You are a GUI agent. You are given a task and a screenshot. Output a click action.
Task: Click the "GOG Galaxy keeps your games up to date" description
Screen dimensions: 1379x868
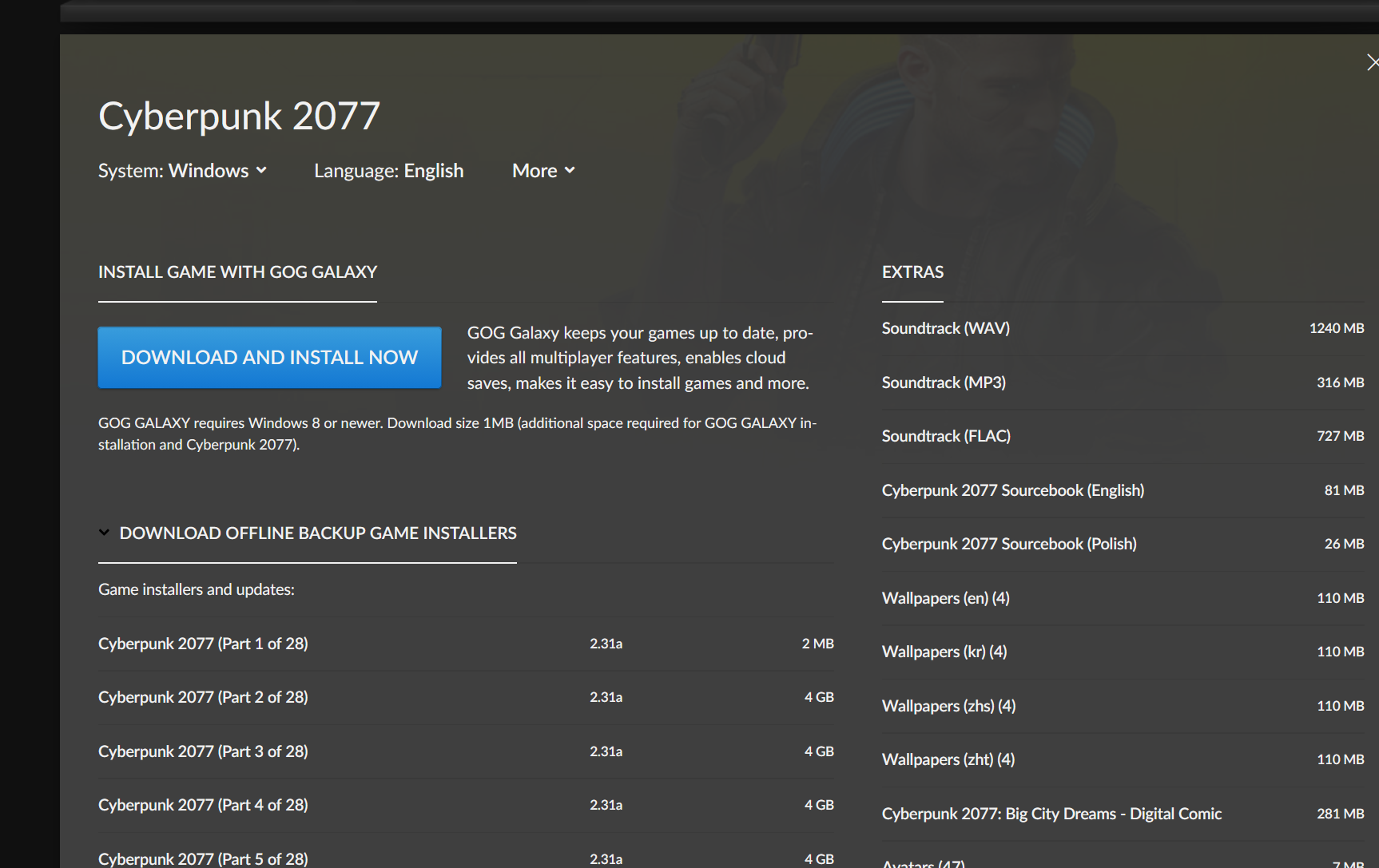click(640, 358)
